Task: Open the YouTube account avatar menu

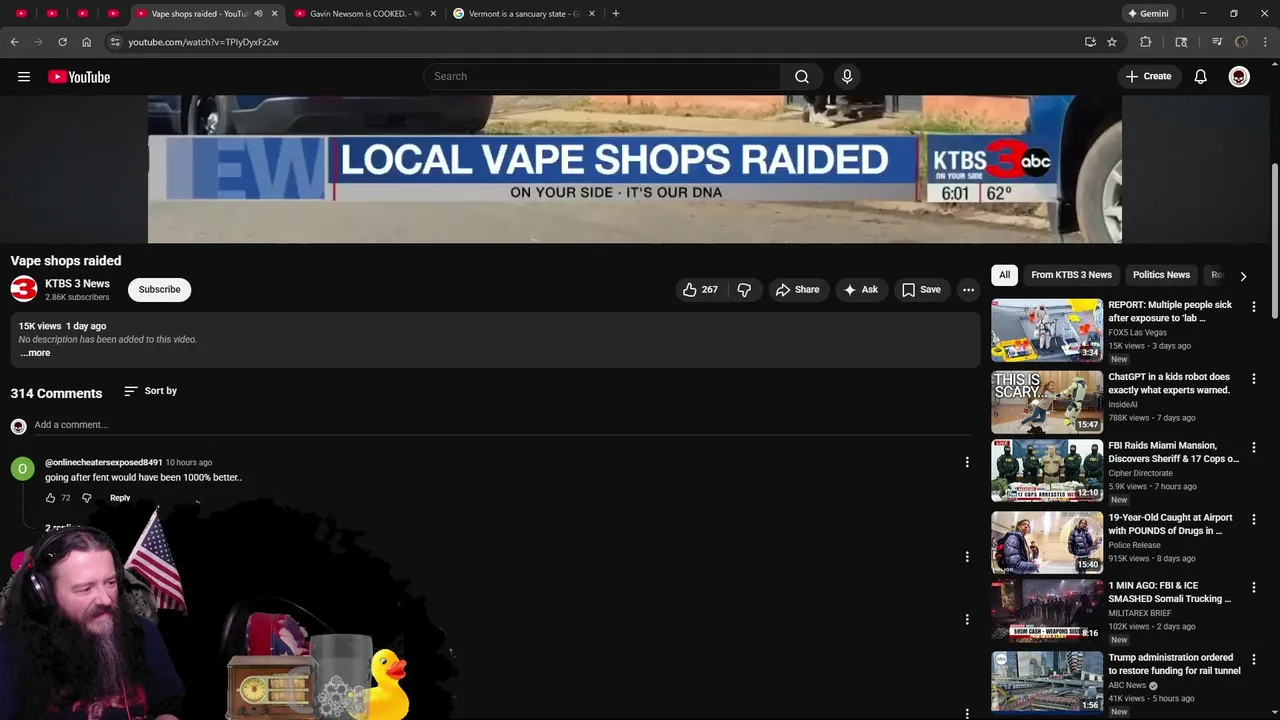Action: coord(1239,77)
